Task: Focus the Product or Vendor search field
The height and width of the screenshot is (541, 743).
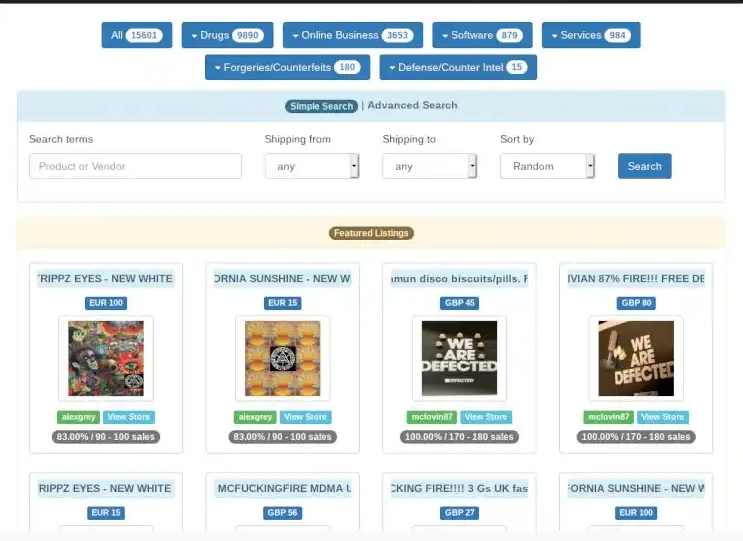Action: (x=136, y=166)
